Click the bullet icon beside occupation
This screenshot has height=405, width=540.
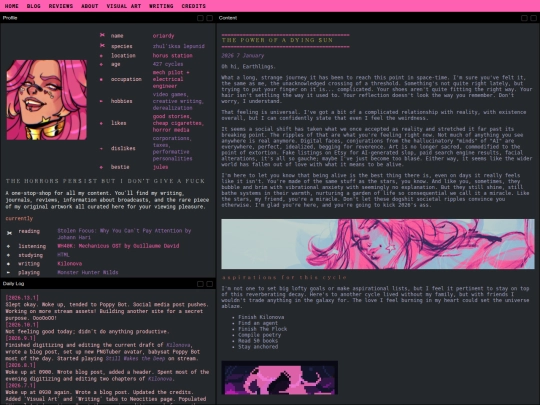[x=101, y=79]
